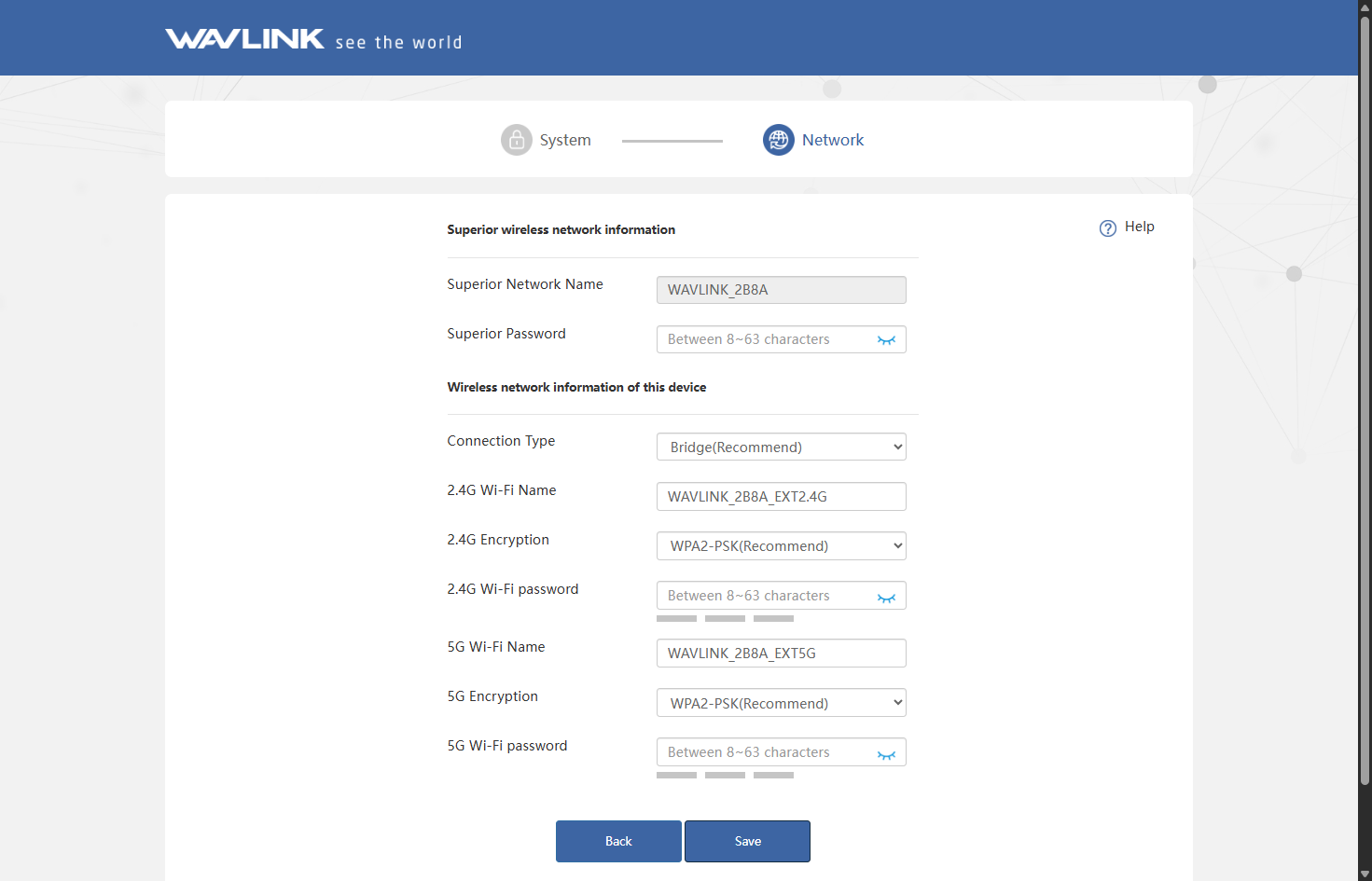Click the 5G password strength indicator
This screenshot has height=881, width=1372.
(725, 776)
